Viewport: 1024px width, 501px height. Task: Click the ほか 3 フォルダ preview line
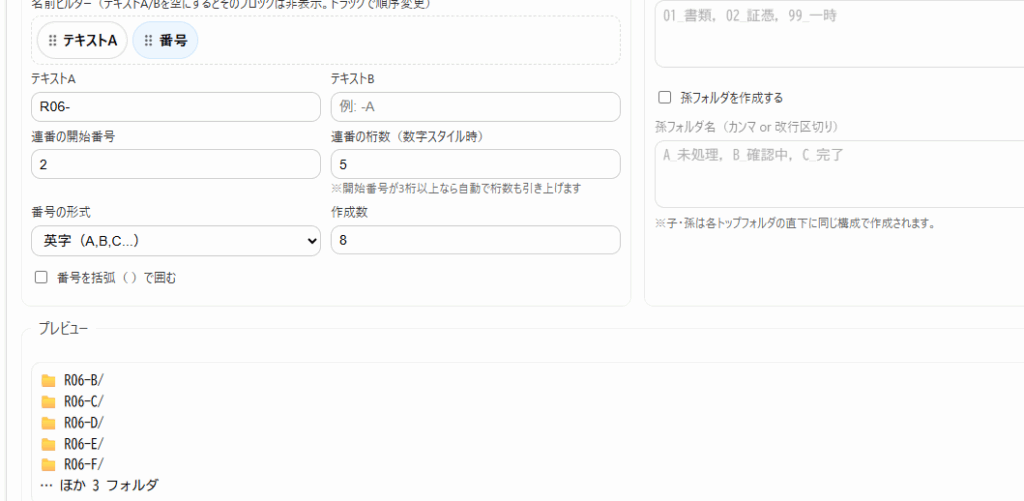(x=99, y=486)
